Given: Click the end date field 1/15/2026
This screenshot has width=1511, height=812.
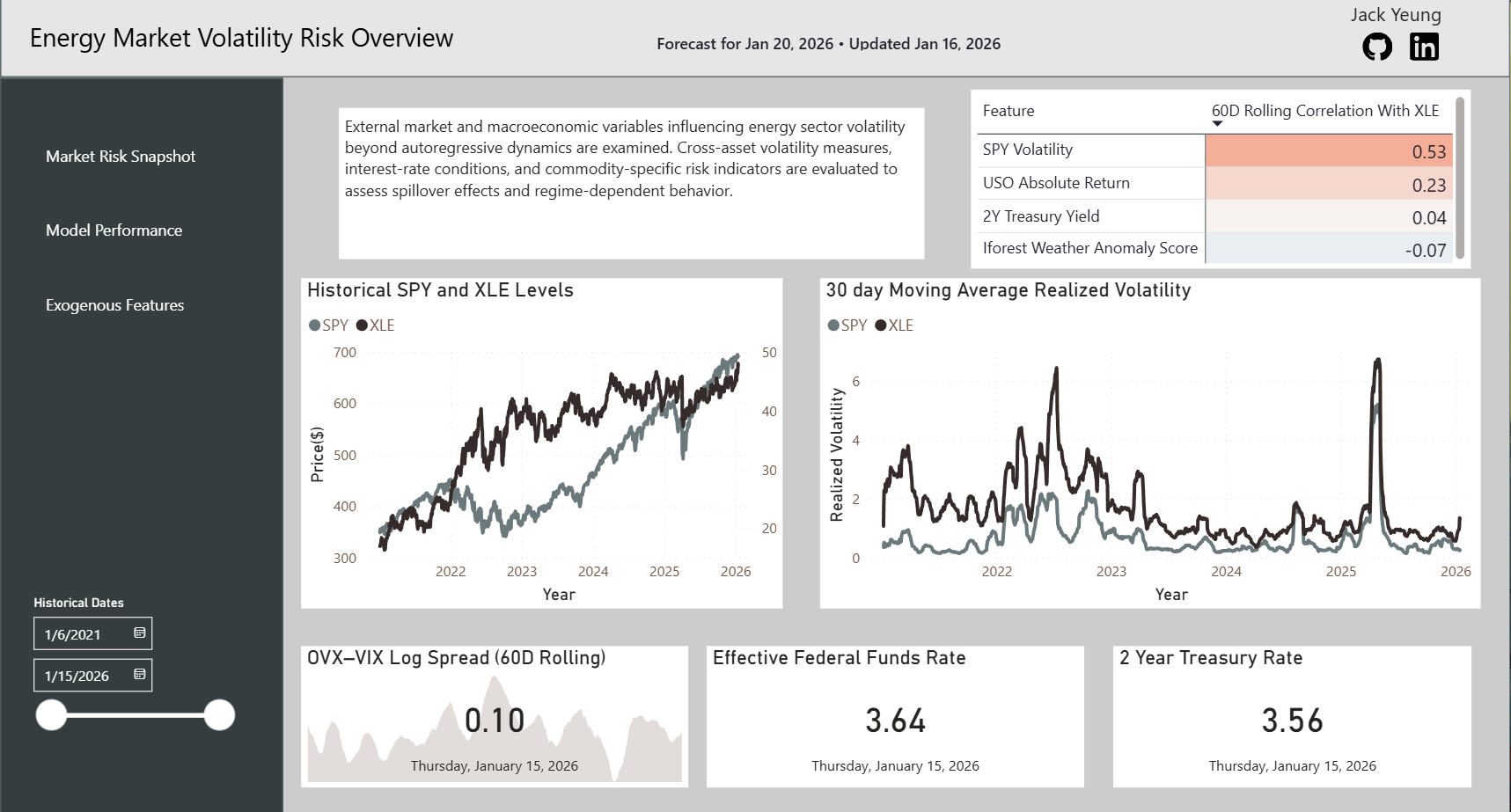Looking at the screenshot, I should tap(92, 675).
